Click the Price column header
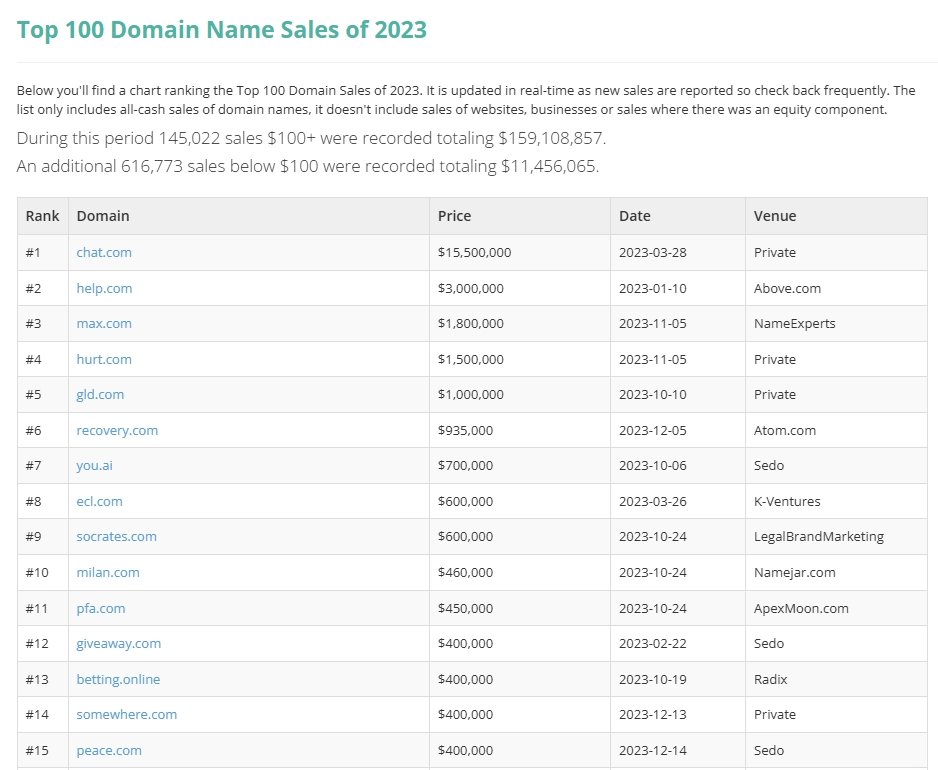This screenshot has height=770, width=938. pos(455,216)
